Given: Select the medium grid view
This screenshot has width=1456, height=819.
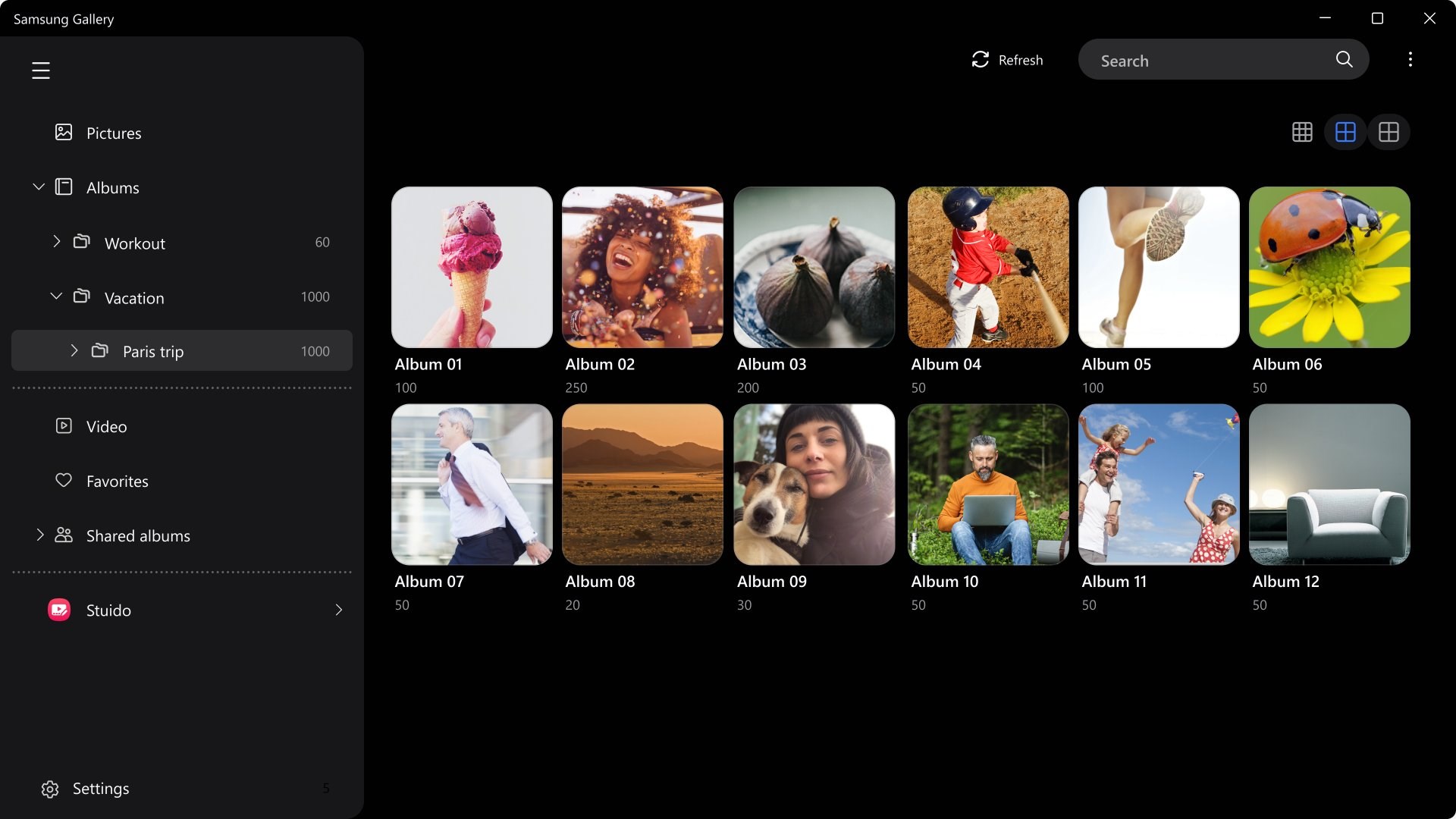Looking at the screenshot, I should [1345, 132].
